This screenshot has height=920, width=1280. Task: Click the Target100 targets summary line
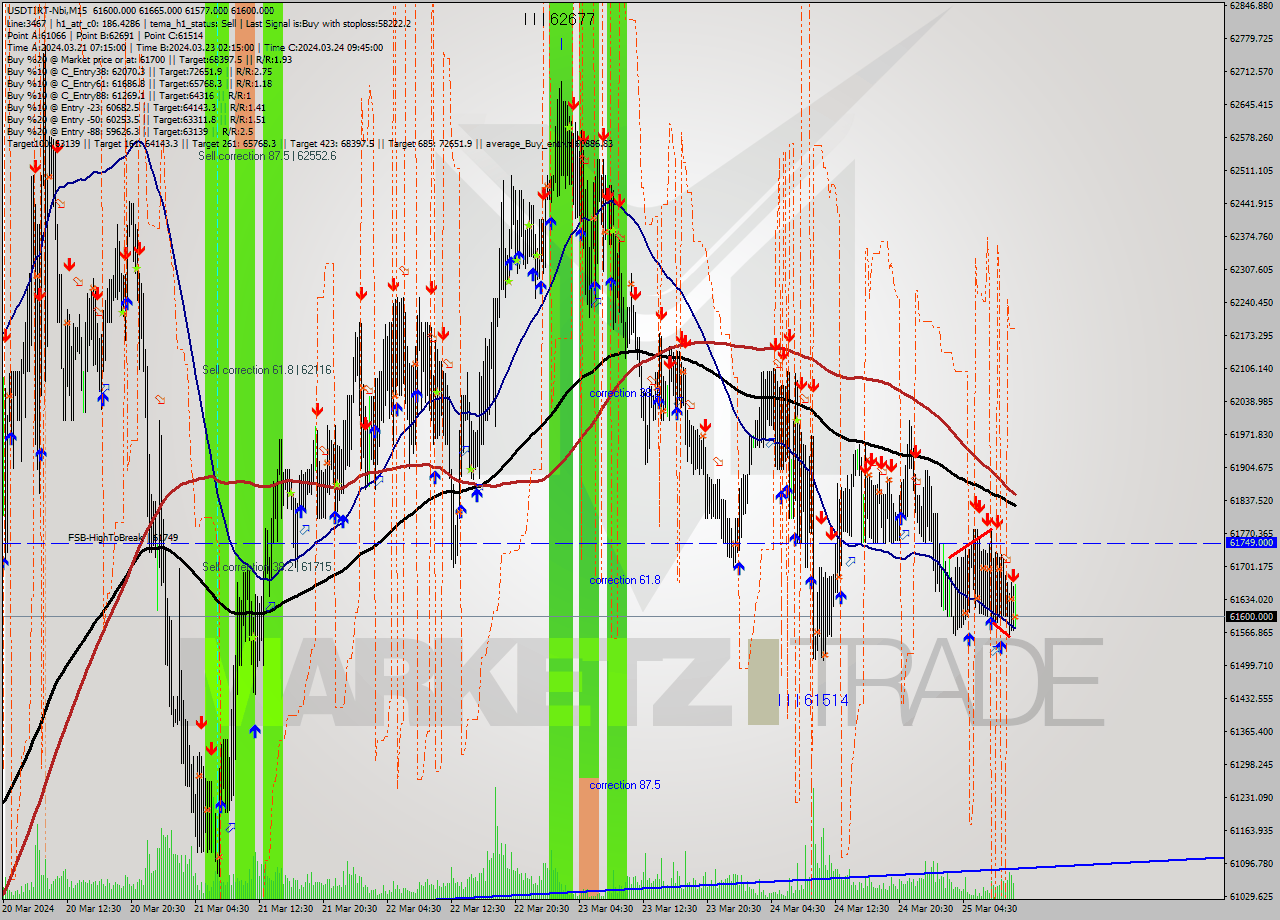(x=309, y=143)
